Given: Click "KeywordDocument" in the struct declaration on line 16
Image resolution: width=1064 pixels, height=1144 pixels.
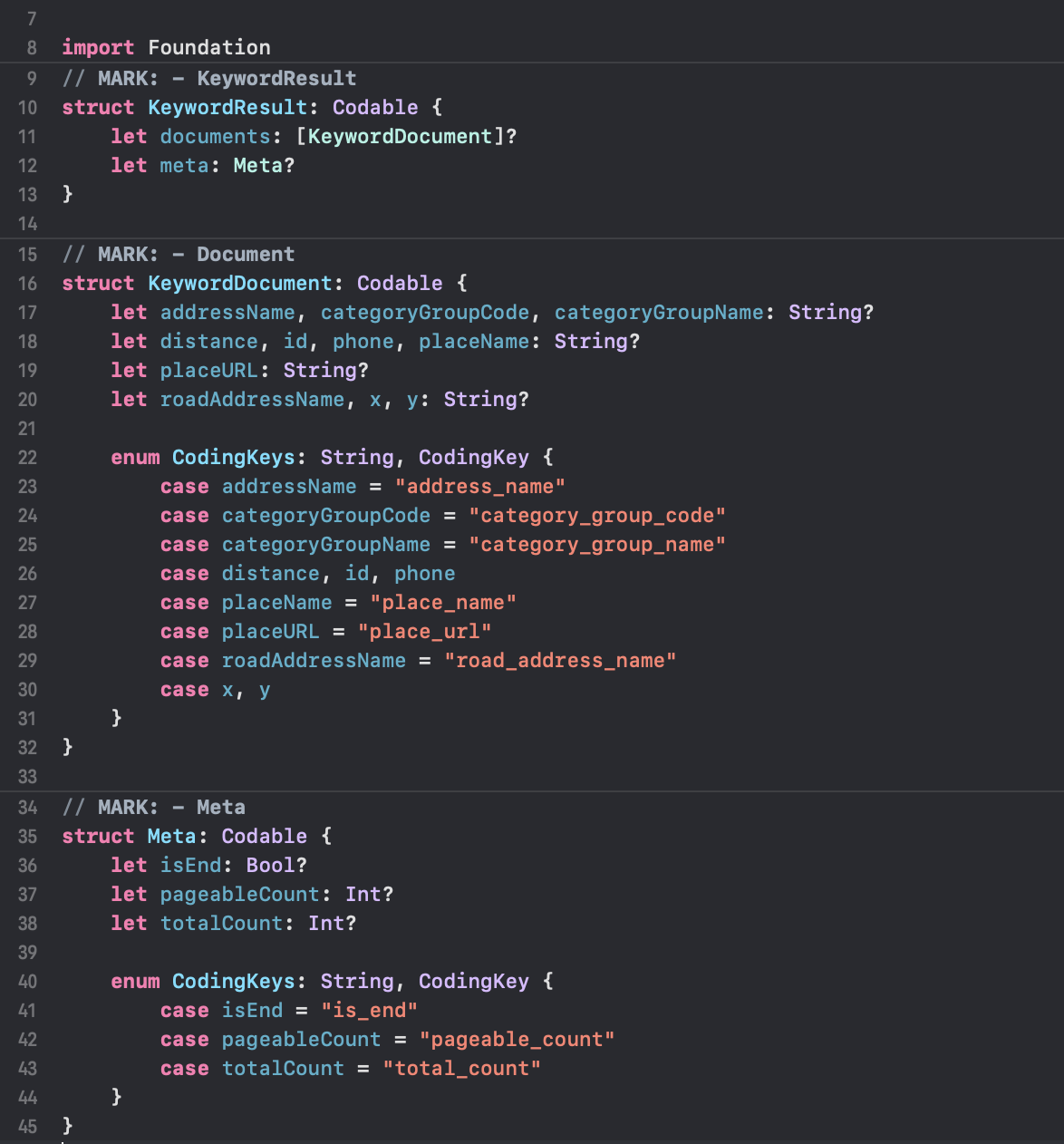Looking at the screenshot, I should coord(240,283).
